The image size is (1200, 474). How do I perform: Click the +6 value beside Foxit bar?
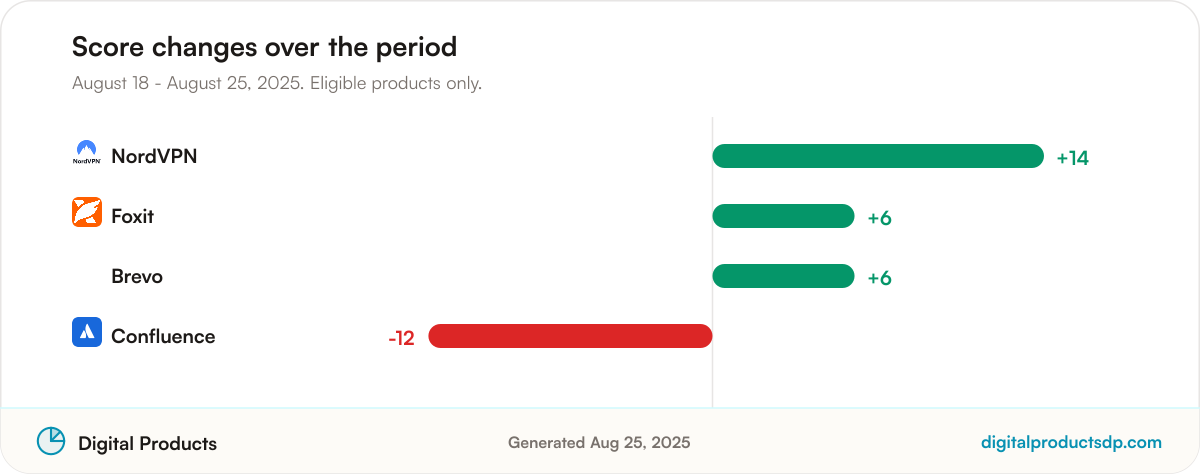(x=879, y=218)
